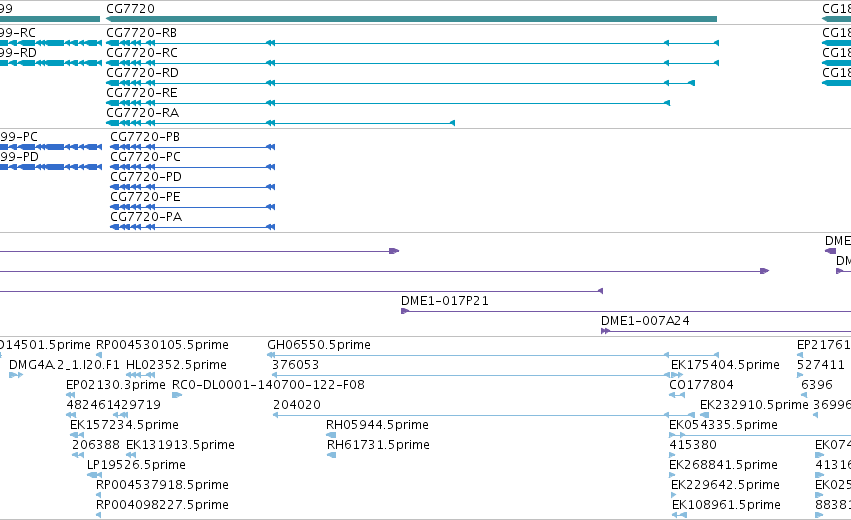The image size is (851, 520).
Task: Click protein CG7720-PD label
Action: (x=146, y=177)
